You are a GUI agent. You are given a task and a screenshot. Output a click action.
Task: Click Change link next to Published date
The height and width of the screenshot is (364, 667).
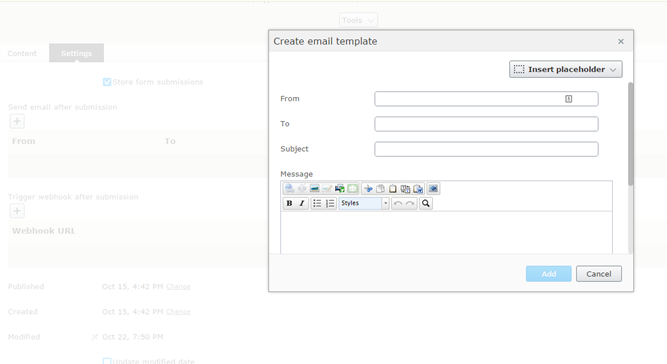pos(178,287)
